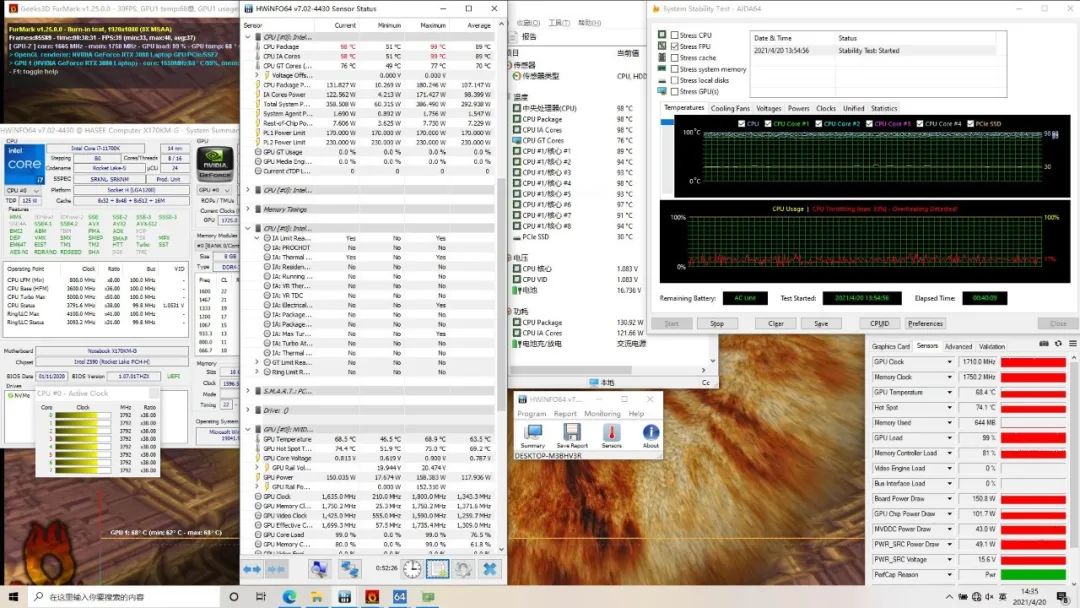Collapse the GPU [#0] sensor group
The image size is (1080, 608).
(247, 428)
